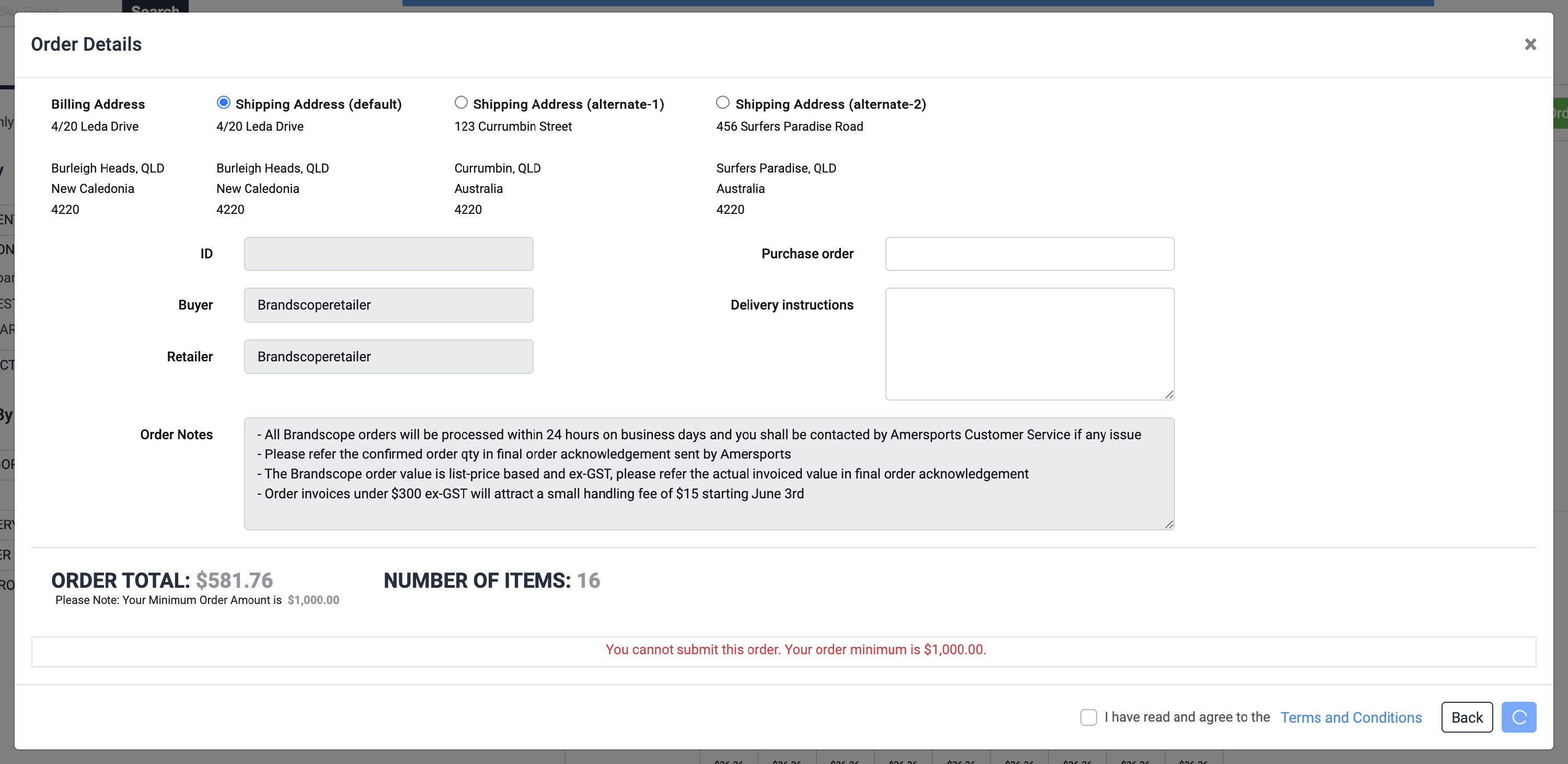1568x764 pixels.
Task: Click the Order Notes text area
Action: coord(709,474)
